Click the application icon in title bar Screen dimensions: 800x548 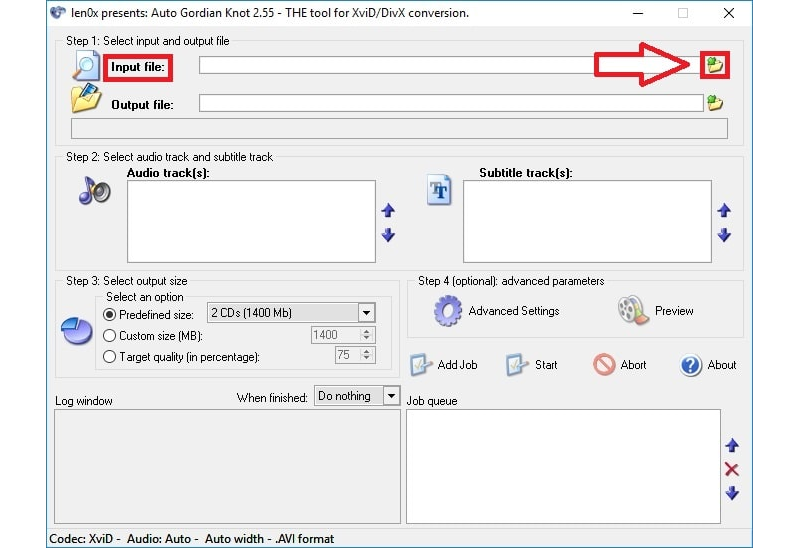tap(58, 12)
